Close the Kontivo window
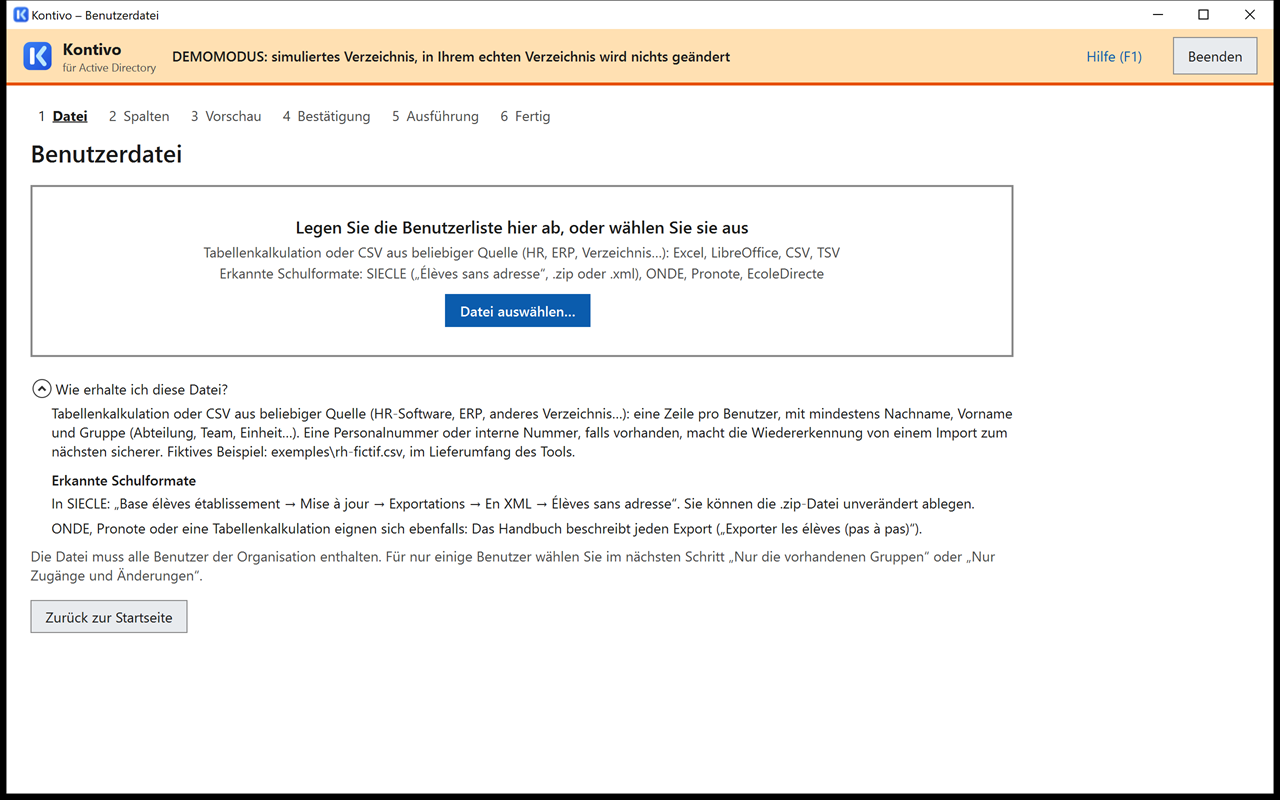This screenshot has width=1280, height=800. point(1250,15)
